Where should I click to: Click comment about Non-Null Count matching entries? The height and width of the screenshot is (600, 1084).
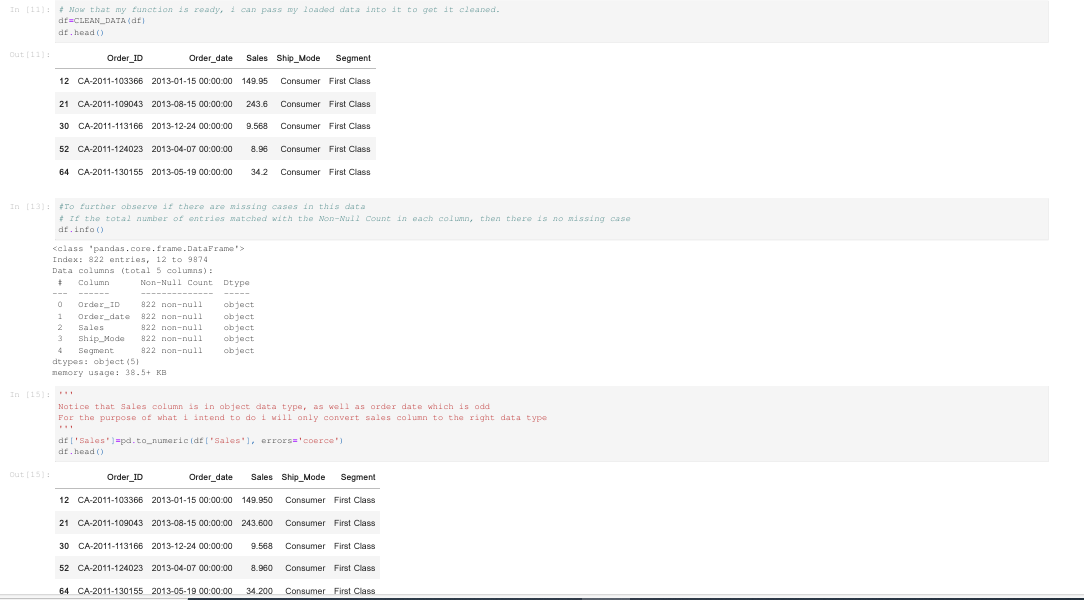coord(344,218)
